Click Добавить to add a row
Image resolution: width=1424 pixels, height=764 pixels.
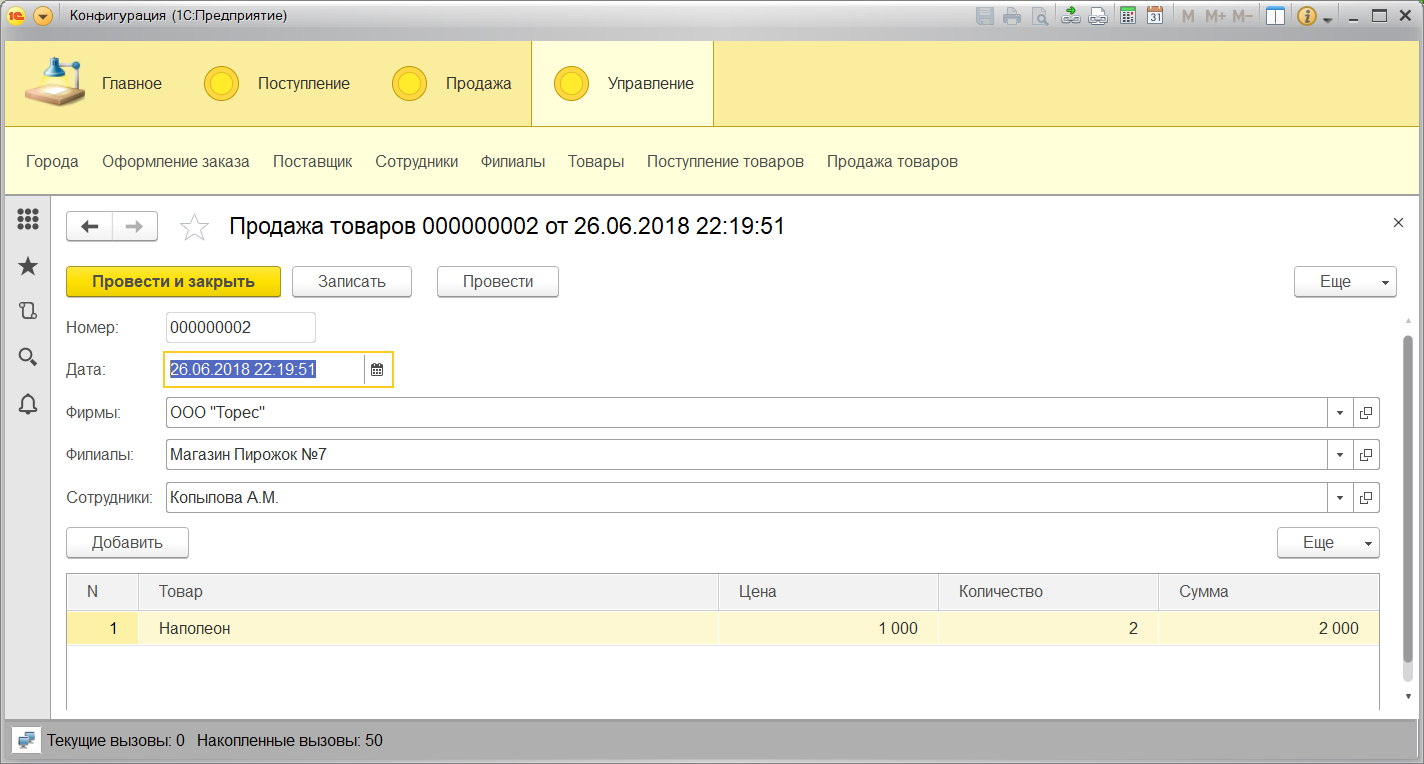[x=127, y=543]
